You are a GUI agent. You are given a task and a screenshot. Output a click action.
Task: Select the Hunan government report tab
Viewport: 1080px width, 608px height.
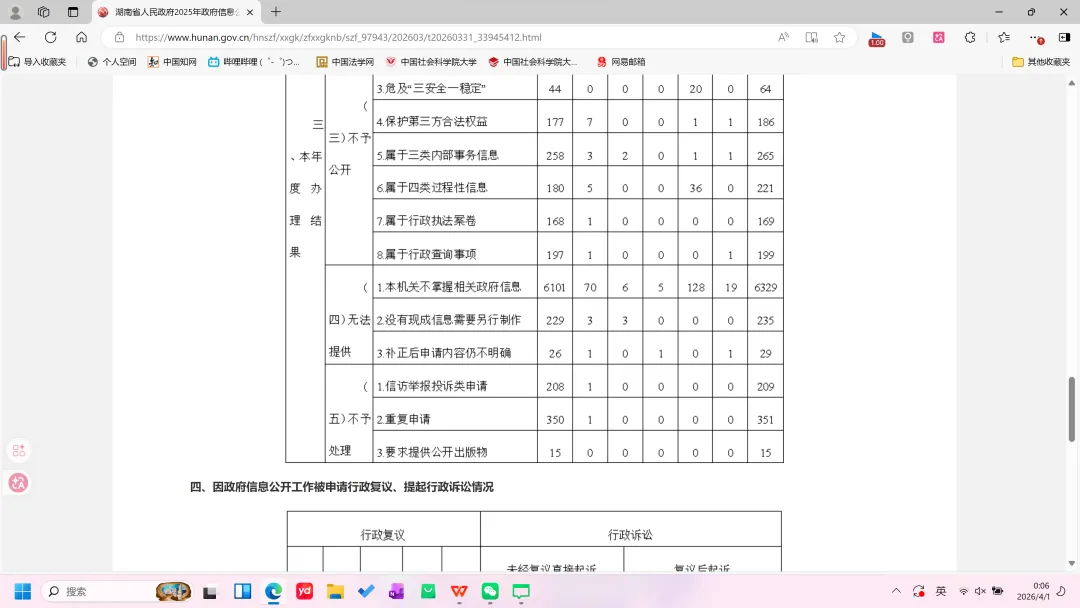pos(176,12)
